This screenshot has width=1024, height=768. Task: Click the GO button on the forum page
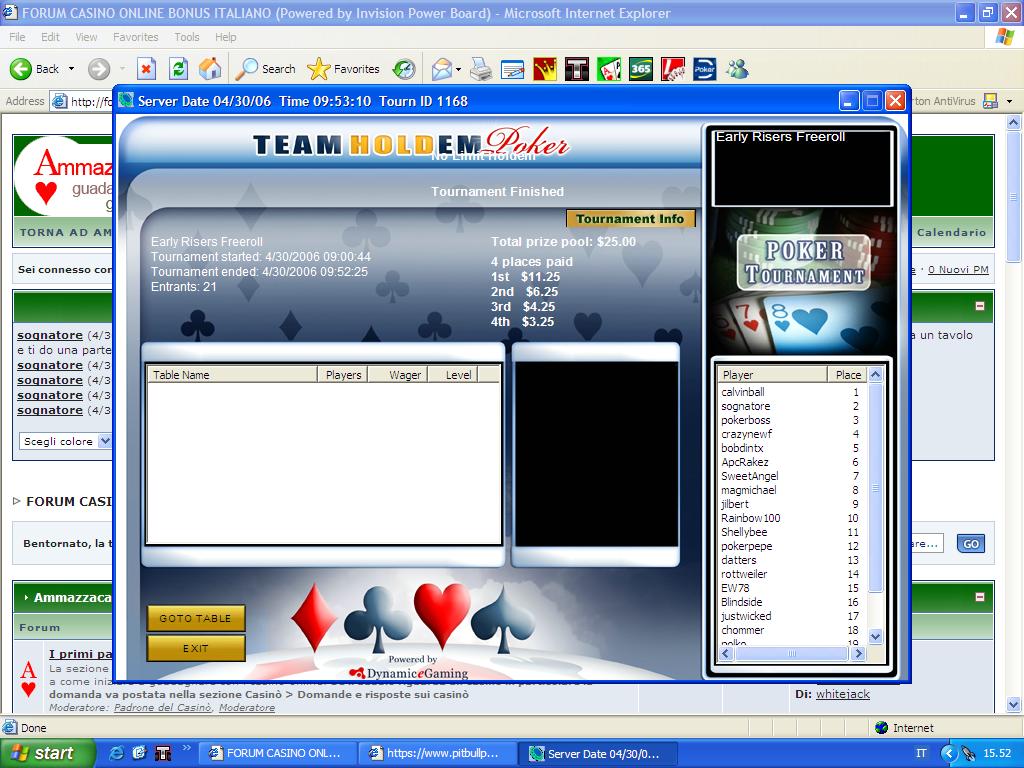(971, 543)
